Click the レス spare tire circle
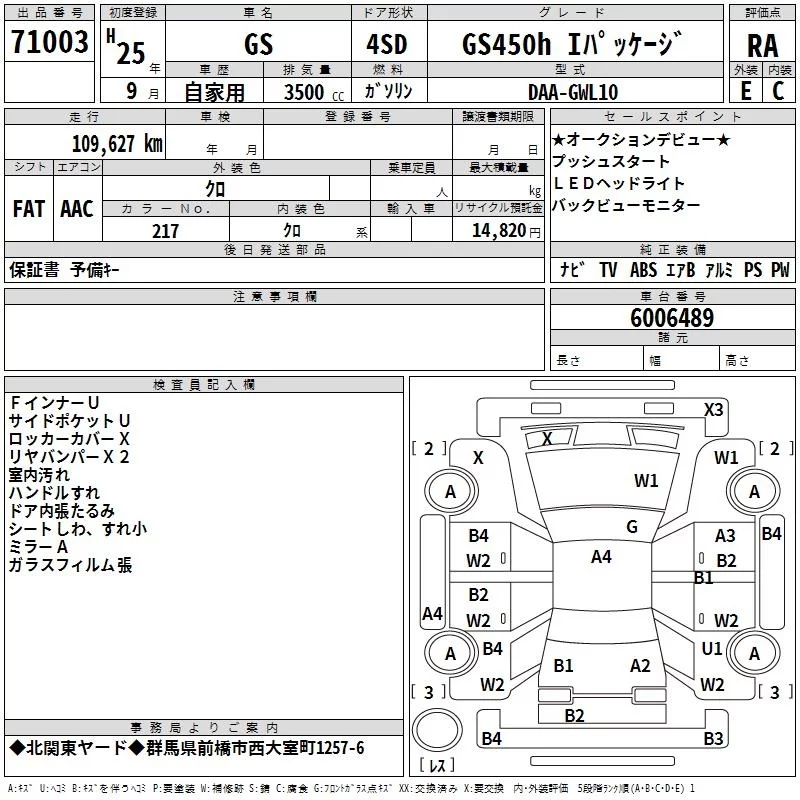 437,730
